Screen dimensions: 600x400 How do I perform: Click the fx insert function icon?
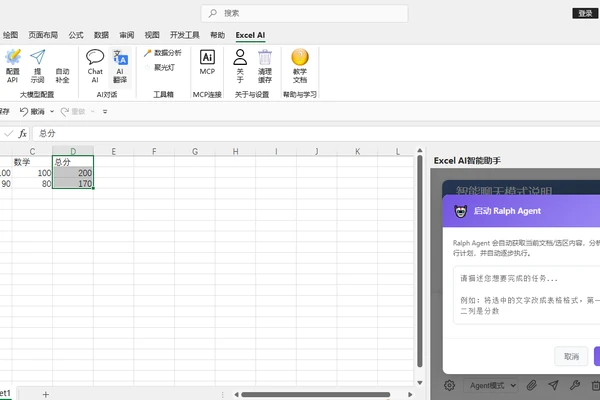click(23, 133)
